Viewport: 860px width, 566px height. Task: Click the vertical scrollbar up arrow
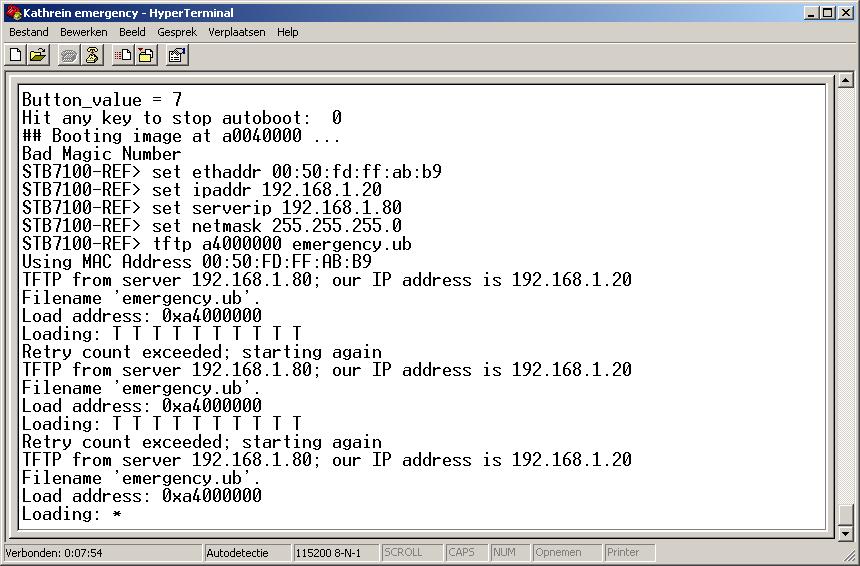[846, 81]
